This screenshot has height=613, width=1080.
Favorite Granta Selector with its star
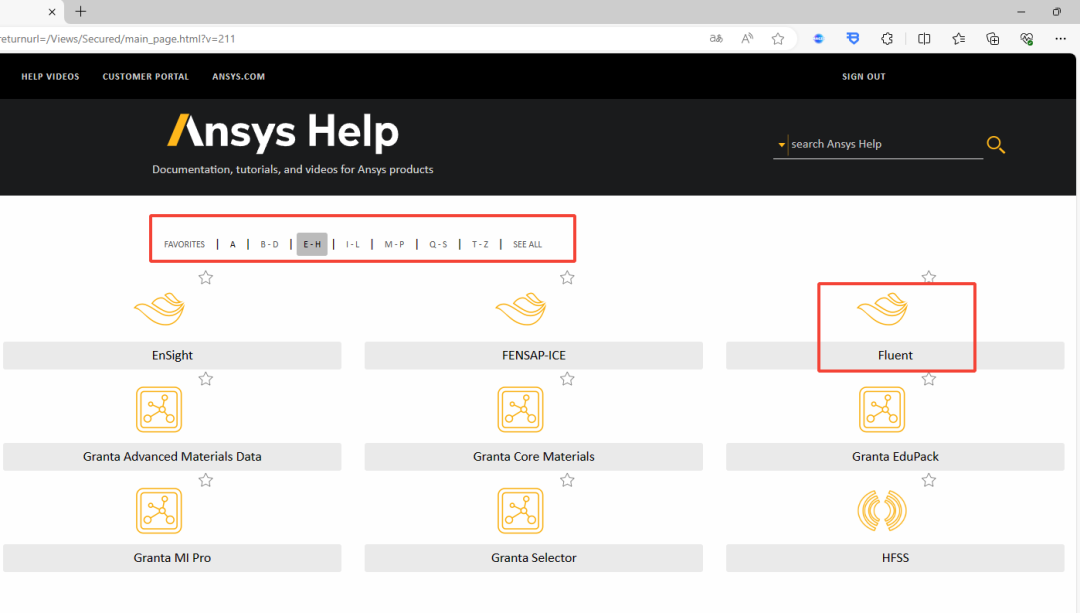[567, 480]
